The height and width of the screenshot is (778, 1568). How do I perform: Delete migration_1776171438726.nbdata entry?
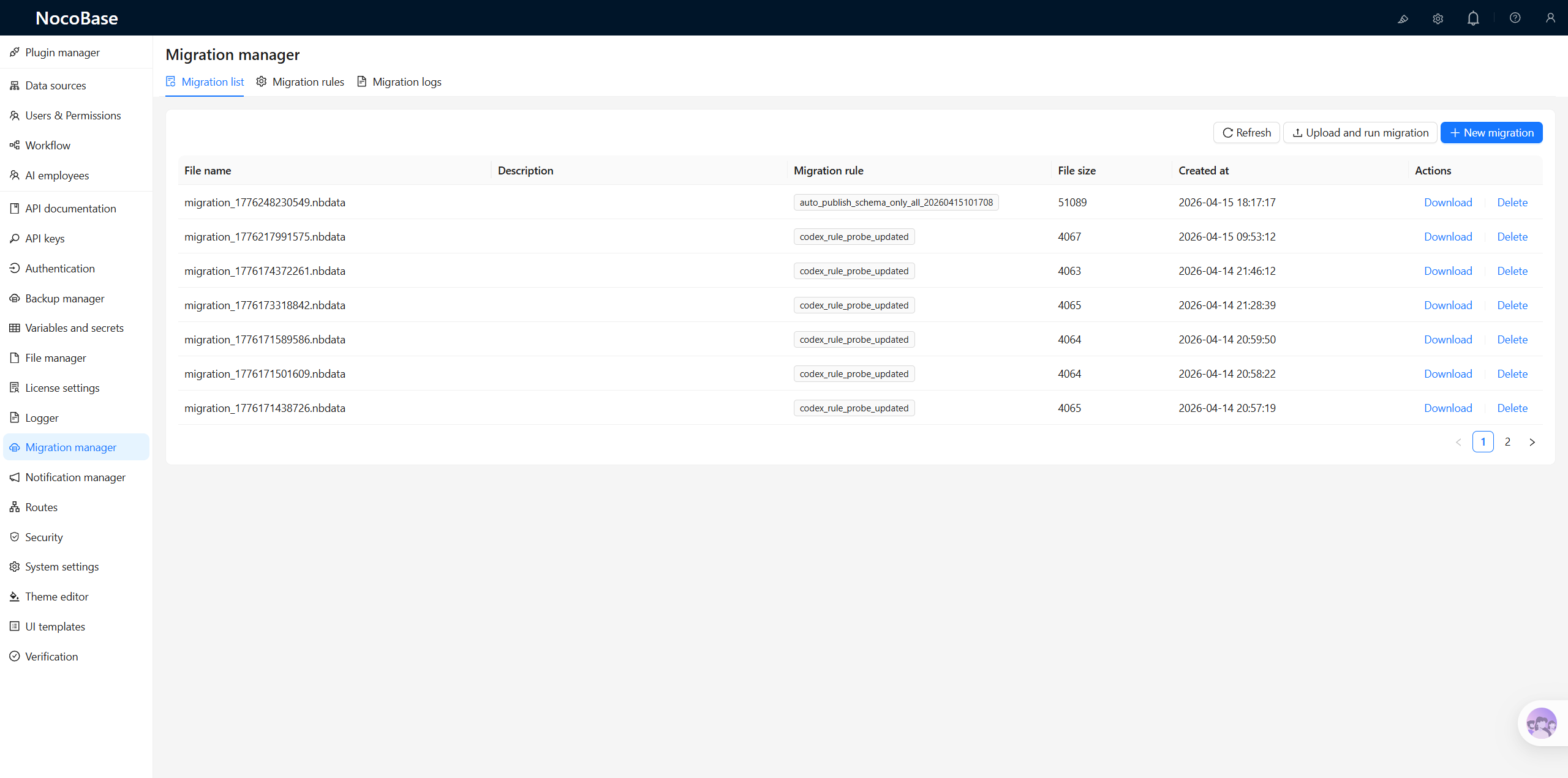pos(1512,408)
